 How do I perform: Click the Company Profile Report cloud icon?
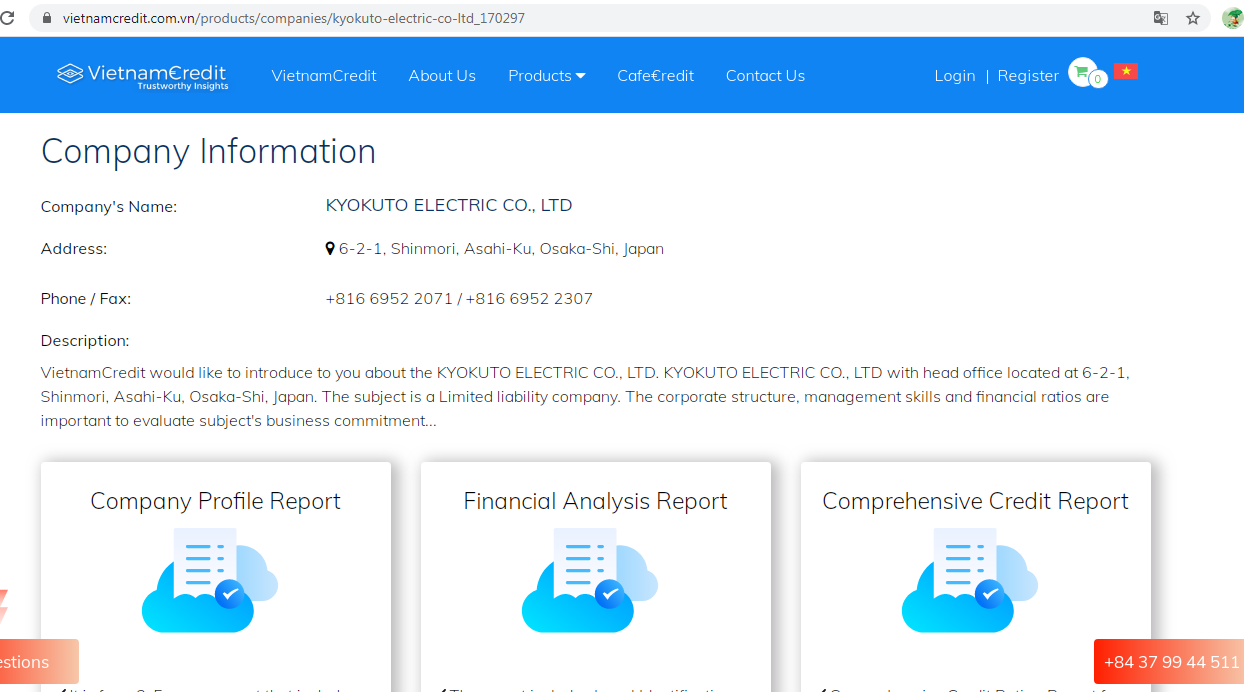[x=210, y=581]
